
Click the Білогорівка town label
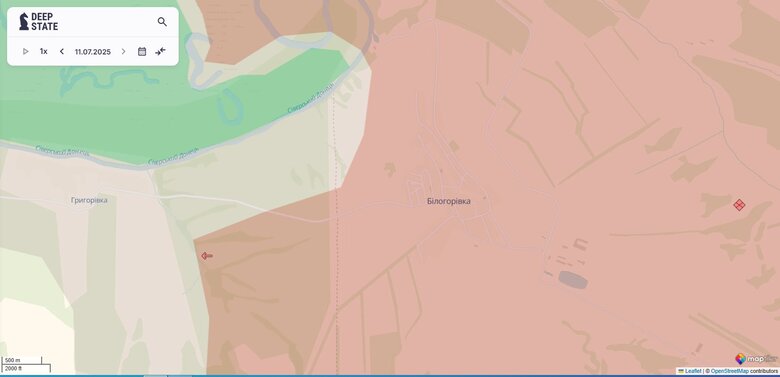449,201
